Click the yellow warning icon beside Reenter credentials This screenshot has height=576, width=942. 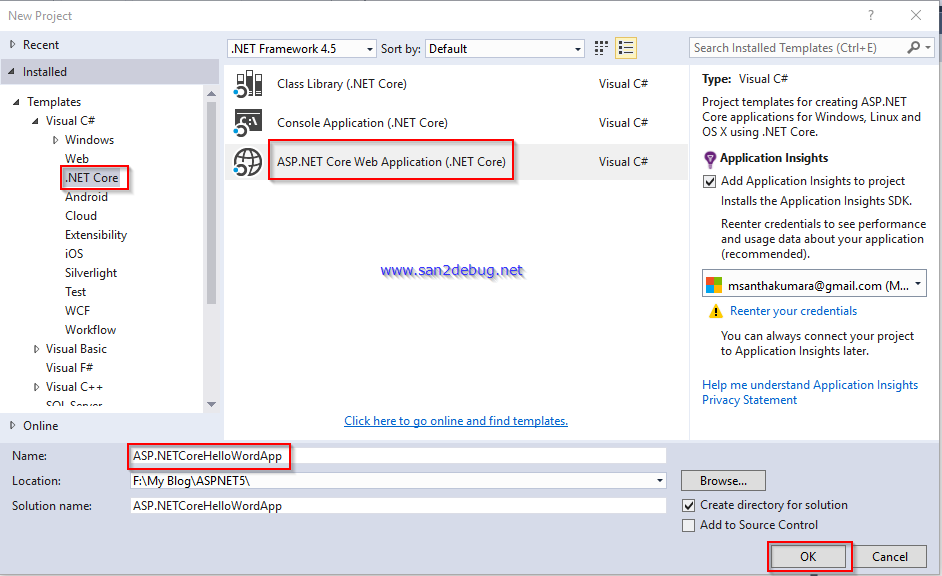point(716,311)
